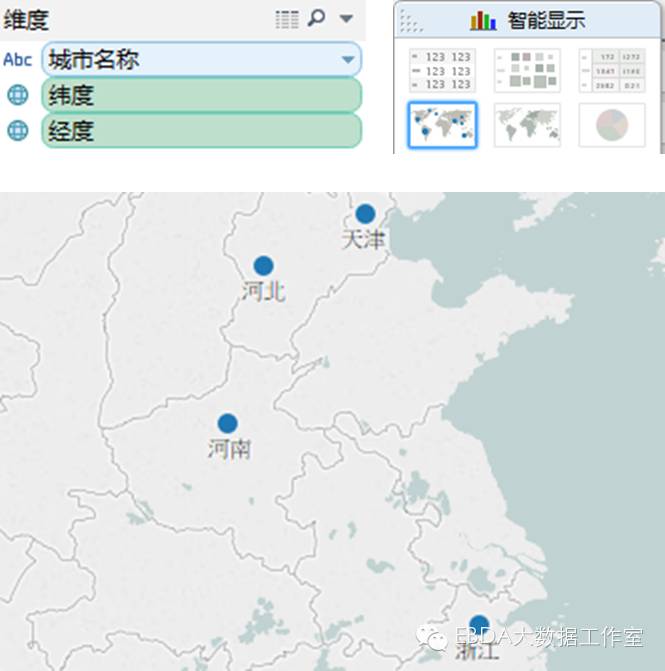Click the 河北 map point
665x671 pixels.
click(x=263, y=266)
